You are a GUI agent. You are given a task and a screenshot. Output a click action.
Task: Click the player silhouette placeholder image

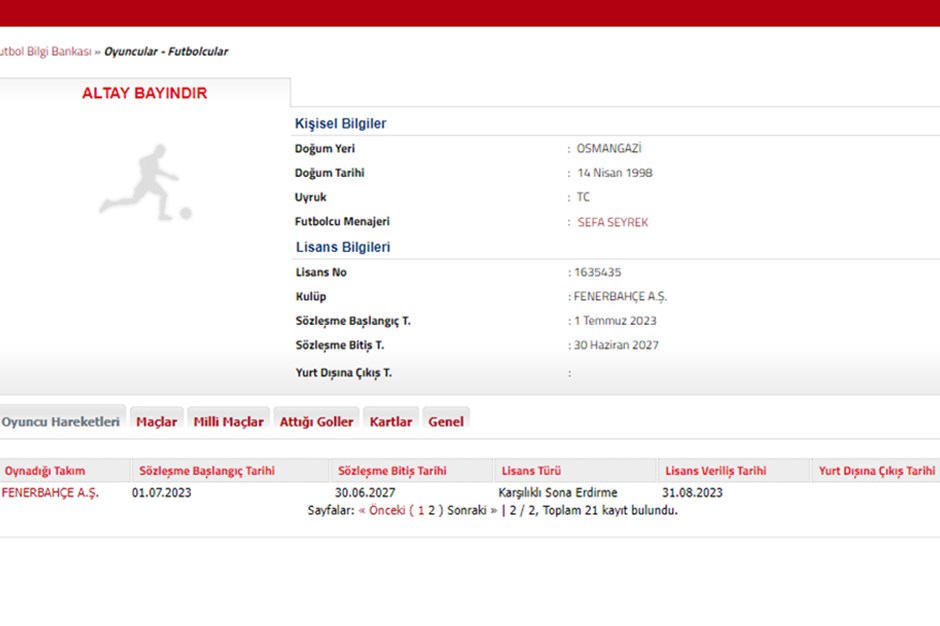(x=145, y=182)
